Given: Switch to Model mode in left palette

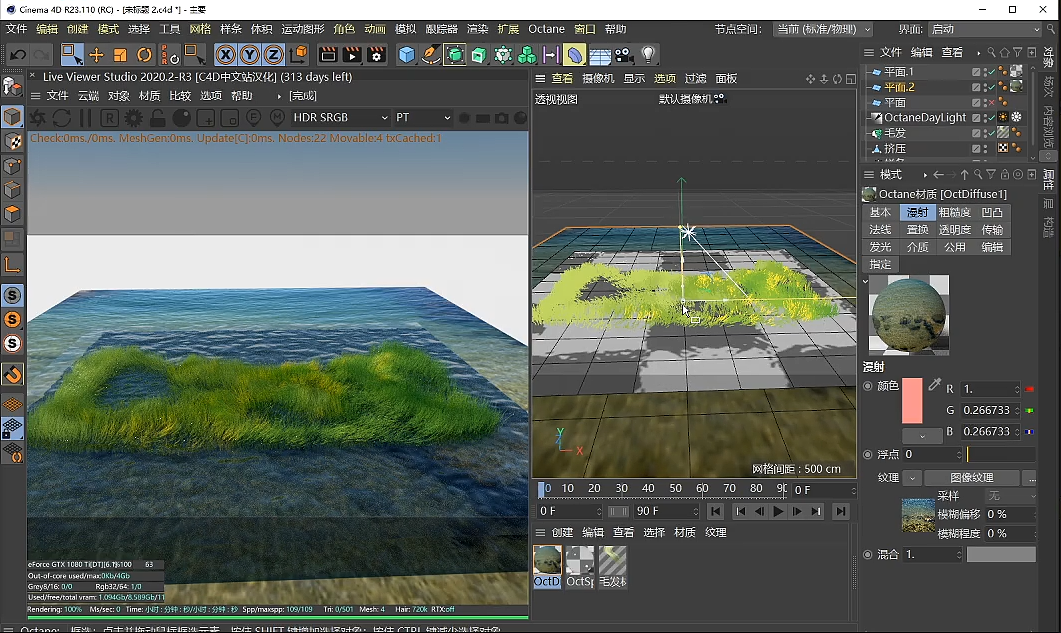Looking at the screenshot, I should [12, 117].
